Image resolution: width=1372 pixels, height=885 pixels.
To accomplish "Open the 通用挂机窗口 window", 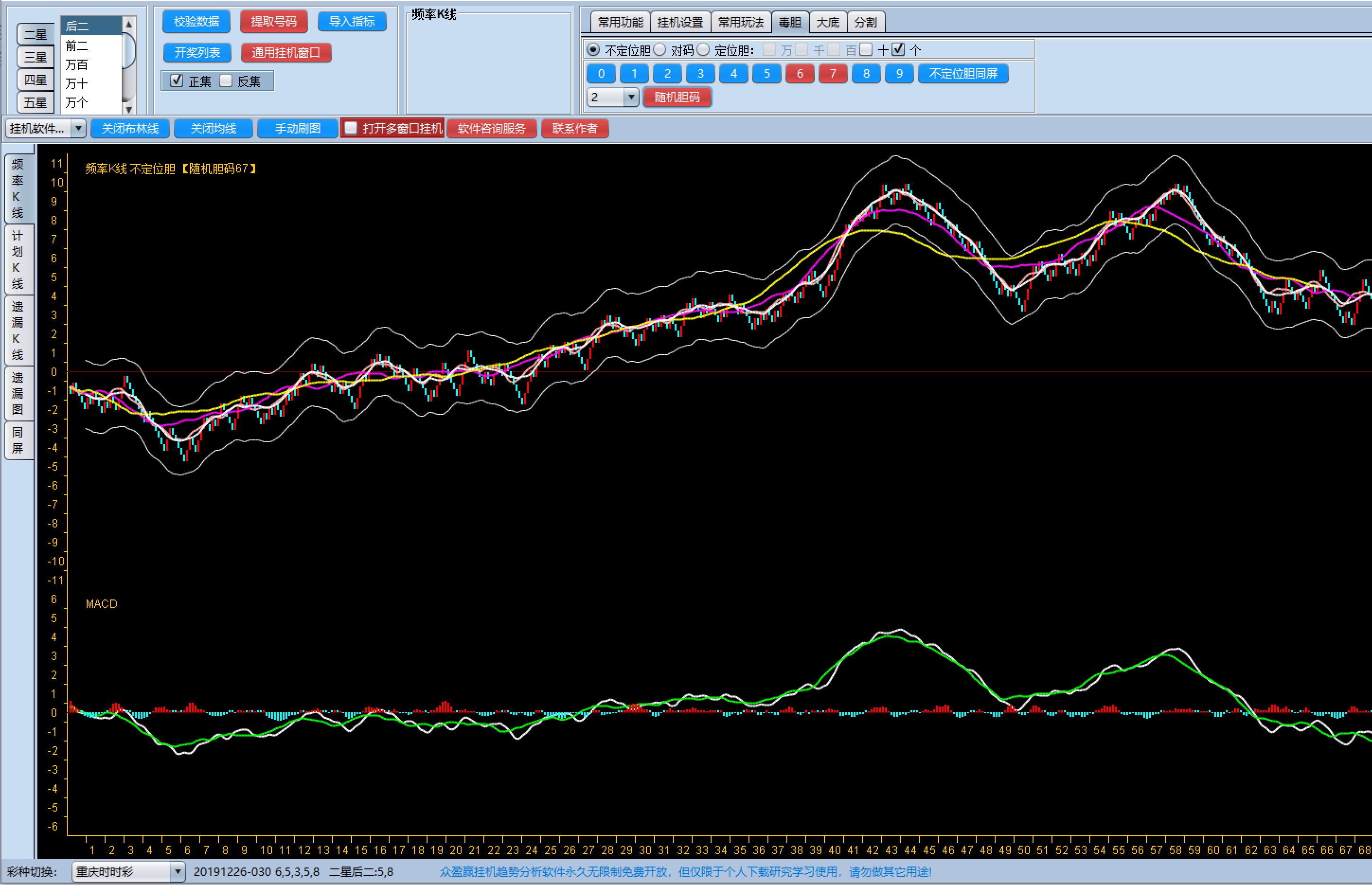I will pos(286,52).
